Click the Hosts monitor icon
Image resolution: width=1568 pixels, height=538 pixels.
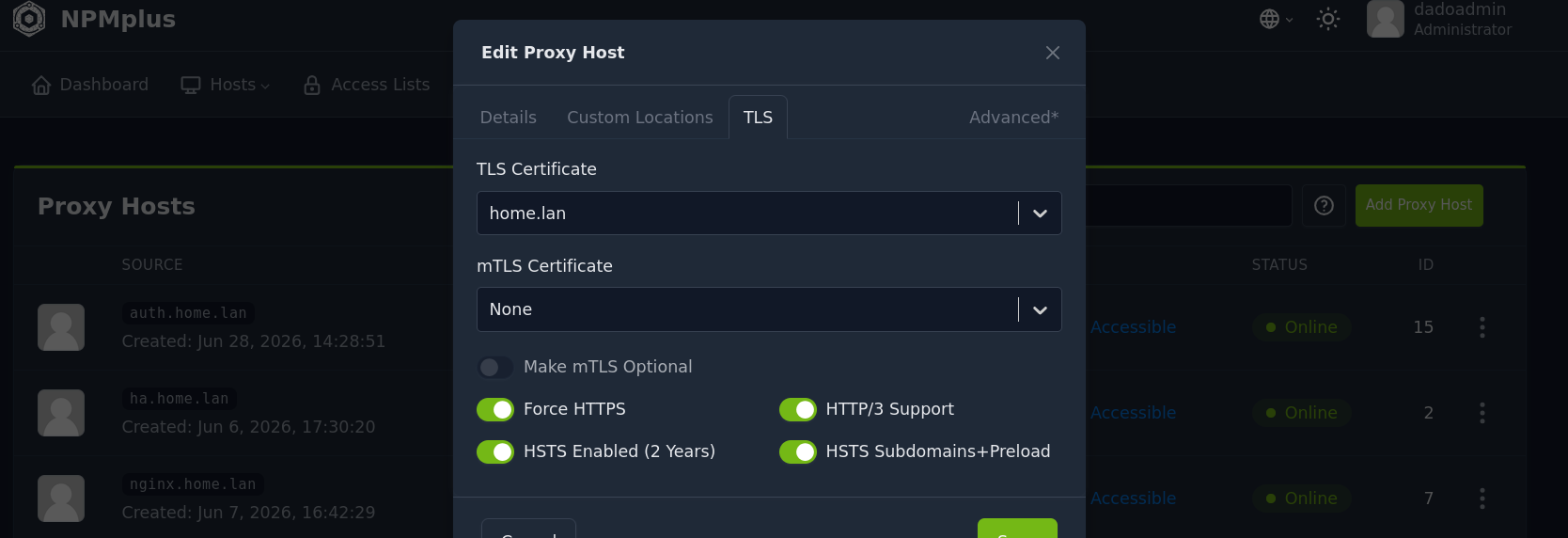[191, 86]
